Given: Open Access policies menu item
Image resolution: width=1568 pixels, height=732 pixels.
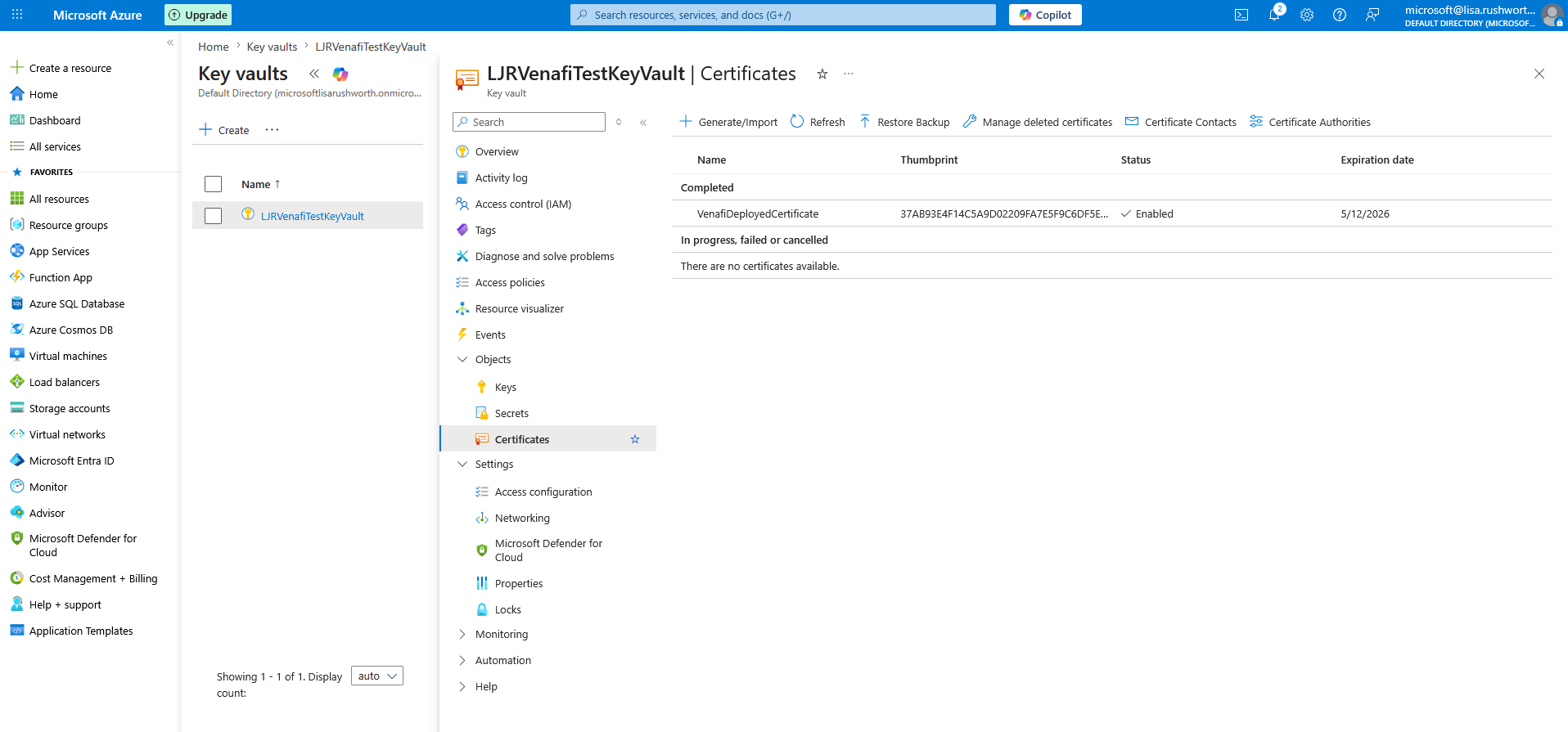Looking at the screenshot, I should click(510, 282).
